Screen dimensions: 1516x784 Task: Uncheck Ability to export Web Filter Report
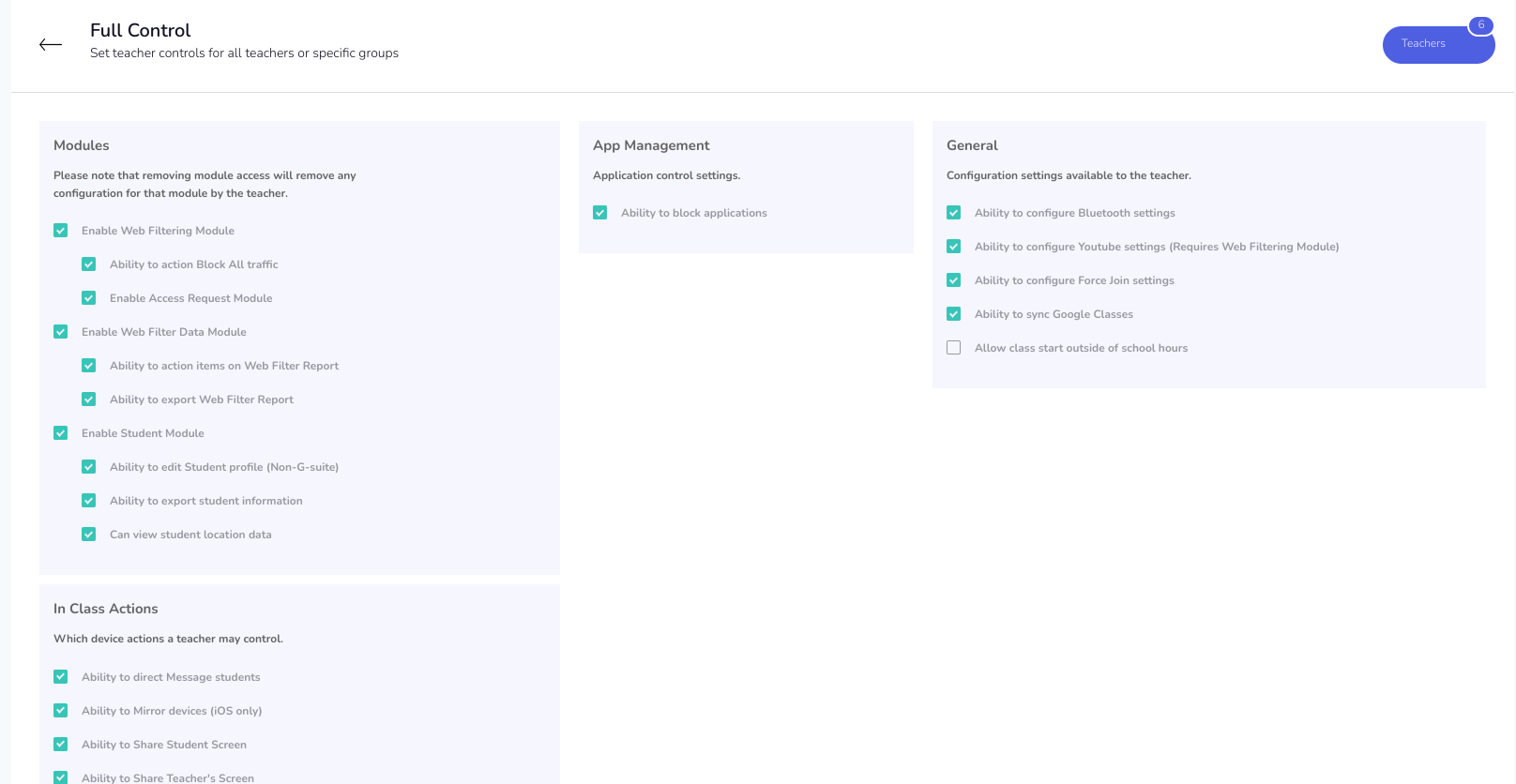[x=89, y=400]
